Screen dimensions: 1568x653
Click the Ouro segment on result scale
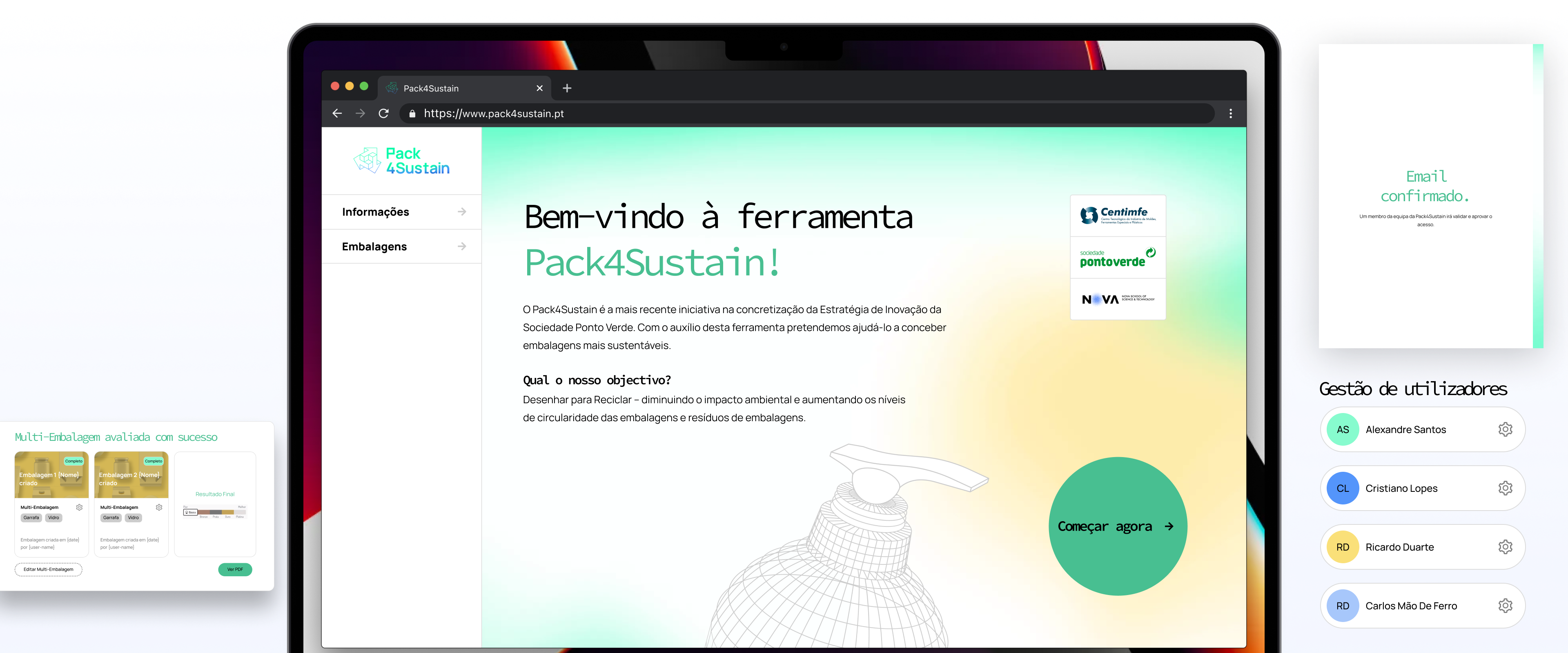pyautogui.click(x=228, y=513)
